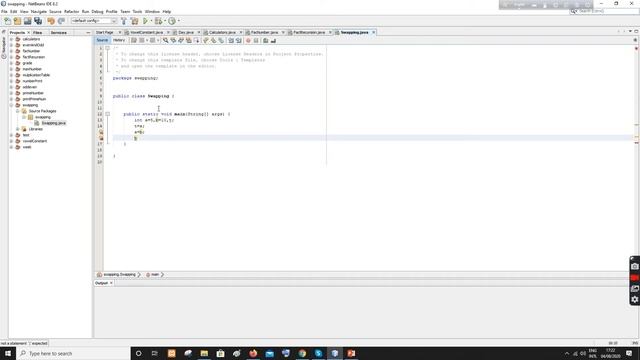Open PowerPoint from the taskbar

[351, 353]
